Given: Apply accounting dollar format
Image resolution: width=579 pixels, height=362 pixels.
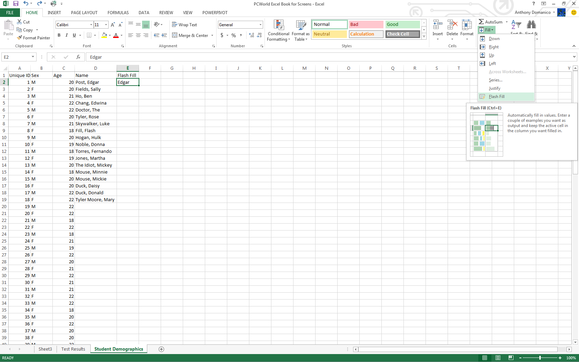Looking at the screenshot, I should (x=222, y=35).
